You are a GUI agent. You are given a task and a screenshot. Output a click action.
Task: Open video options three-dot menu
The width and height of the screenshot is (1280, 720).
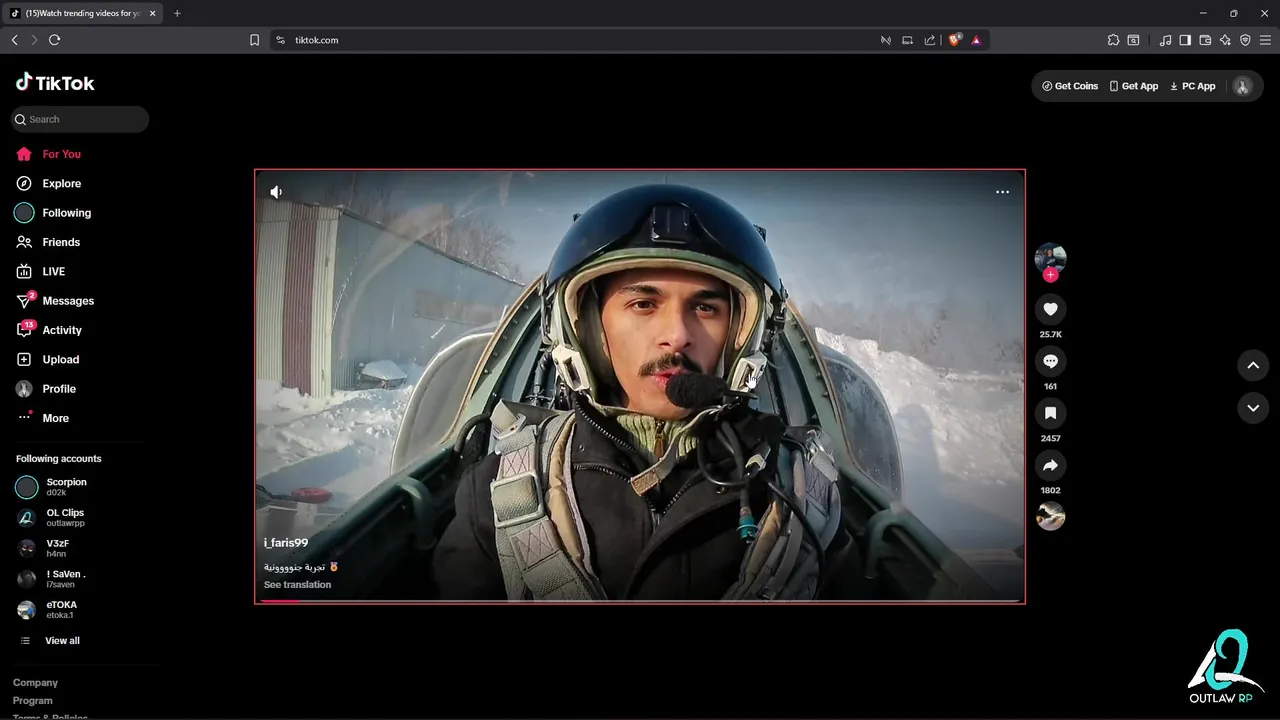click(x=1002, y=192)
